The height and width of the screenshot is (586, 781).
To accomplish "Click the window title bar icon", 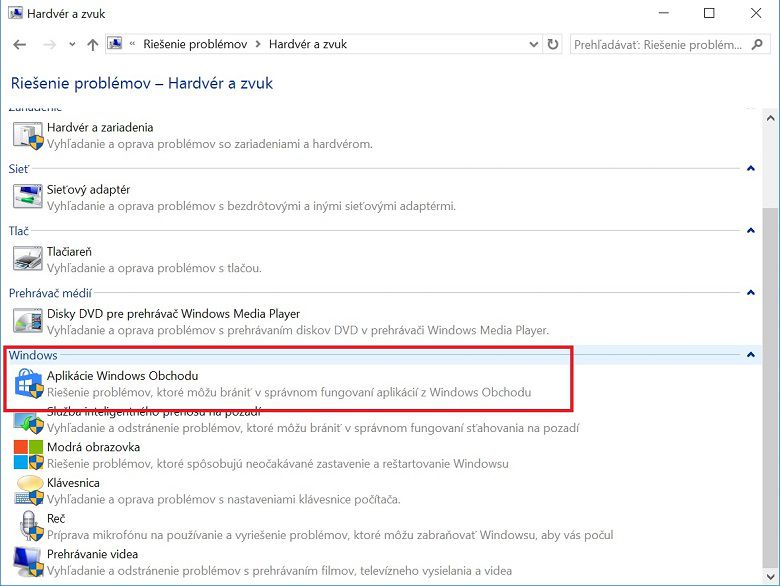I will (15, 13).
